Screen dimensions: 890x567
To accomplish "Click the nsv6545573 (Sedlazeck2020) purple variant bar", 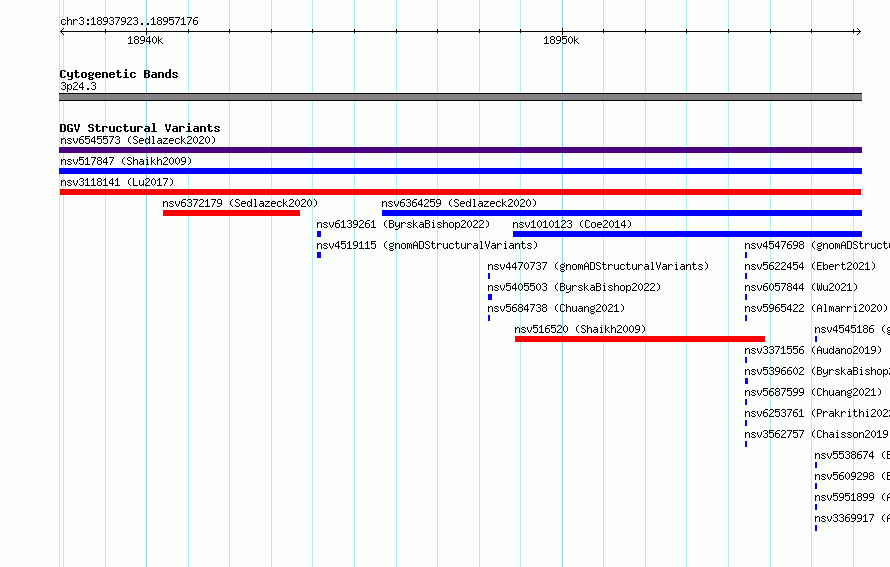I will (460, 150).
